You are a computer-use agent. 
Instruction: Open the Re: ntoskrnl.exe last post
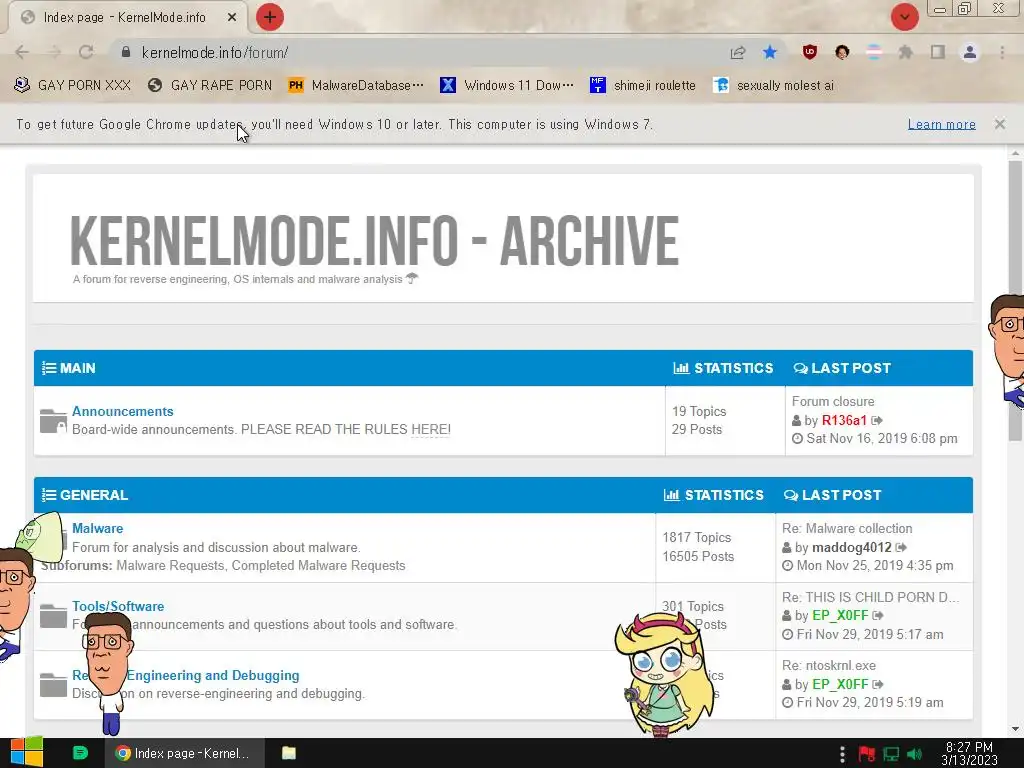pos(829,665)
